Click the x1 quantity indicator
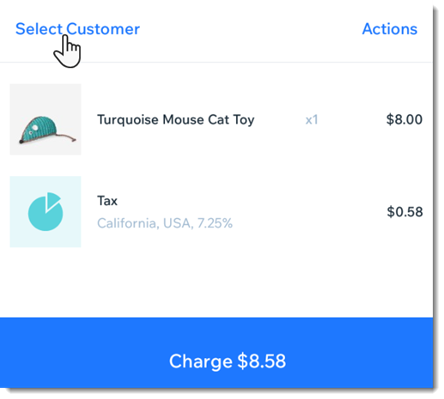This screenshot has height=399, width=444. coord(312,120)
